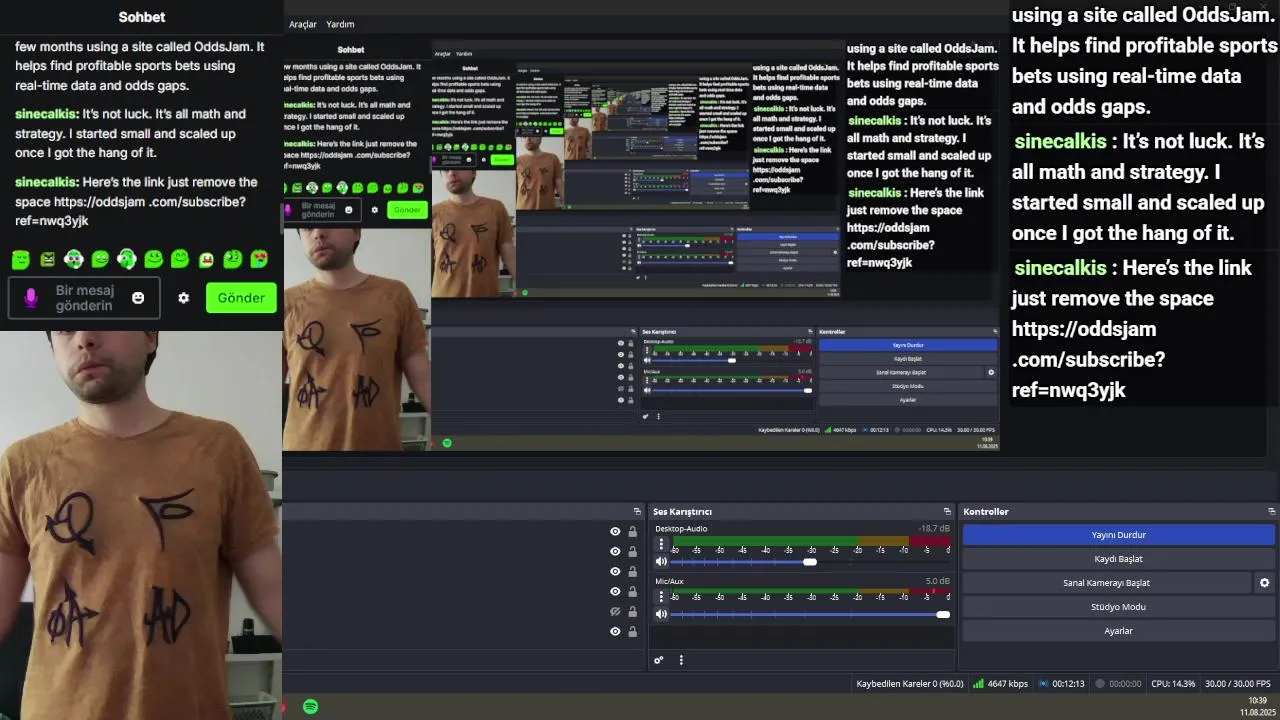The width and height of the screenshot is (1280, 720).
Task: Start recording with Kaydı Başlat
Action: 1118,559
